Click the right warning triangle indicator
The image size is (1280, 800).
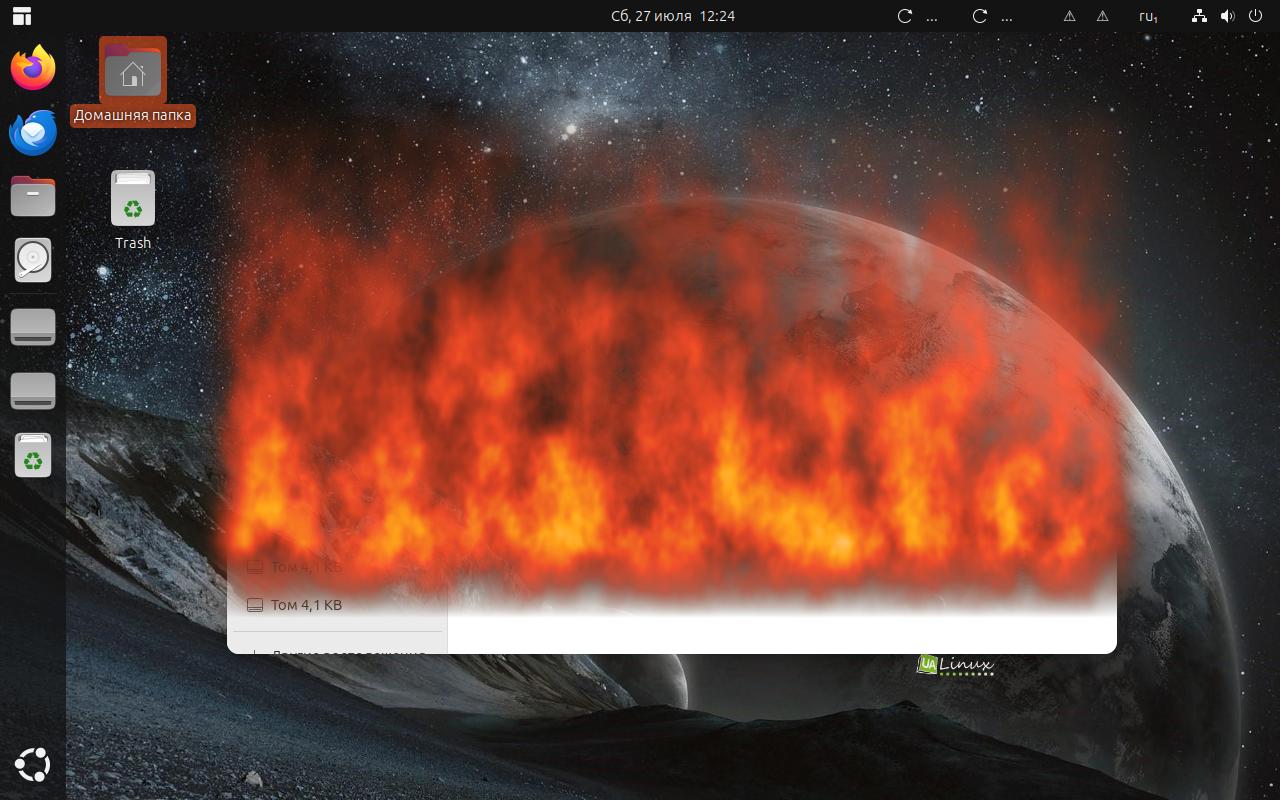[x=1102, y=16]
